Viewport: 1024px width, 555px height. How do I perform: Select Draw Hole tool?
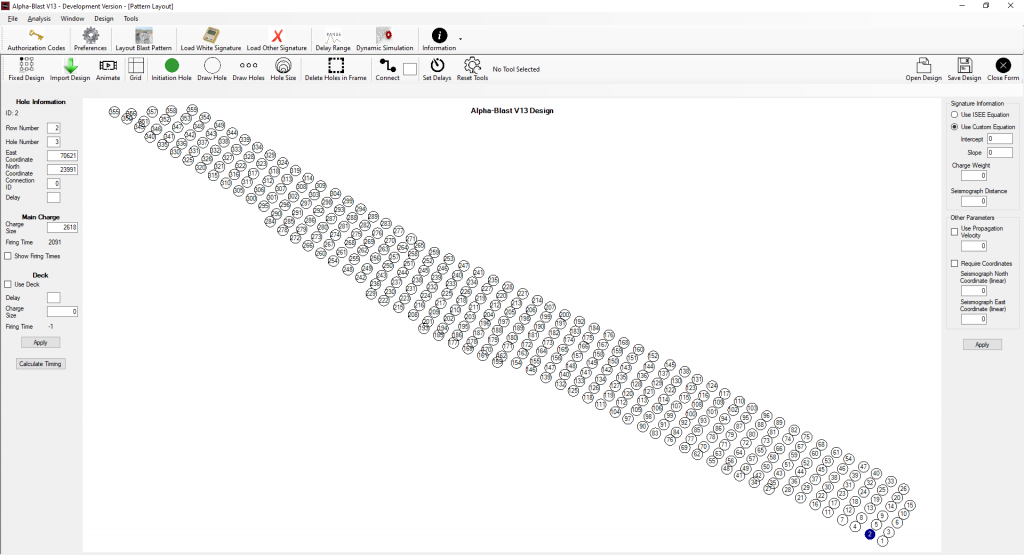tap(212, 69)
